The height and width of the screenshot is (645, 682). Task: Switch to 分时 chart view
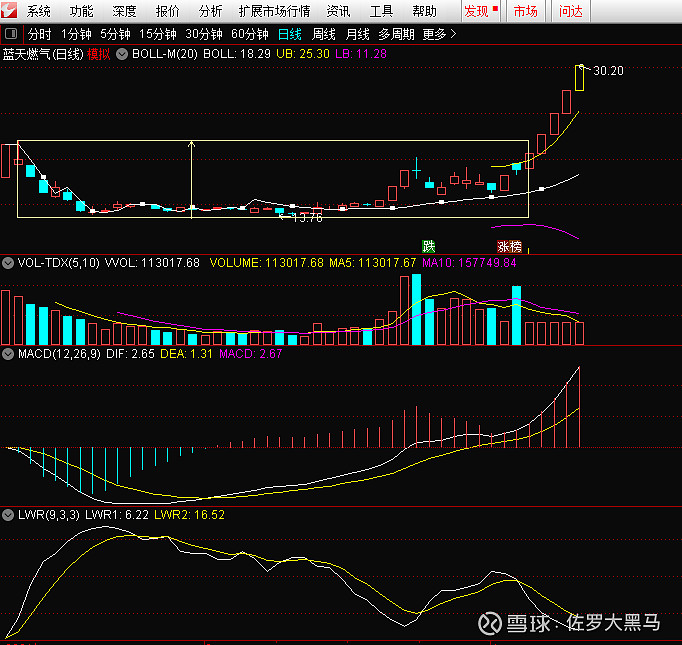(x=40, y=34)
